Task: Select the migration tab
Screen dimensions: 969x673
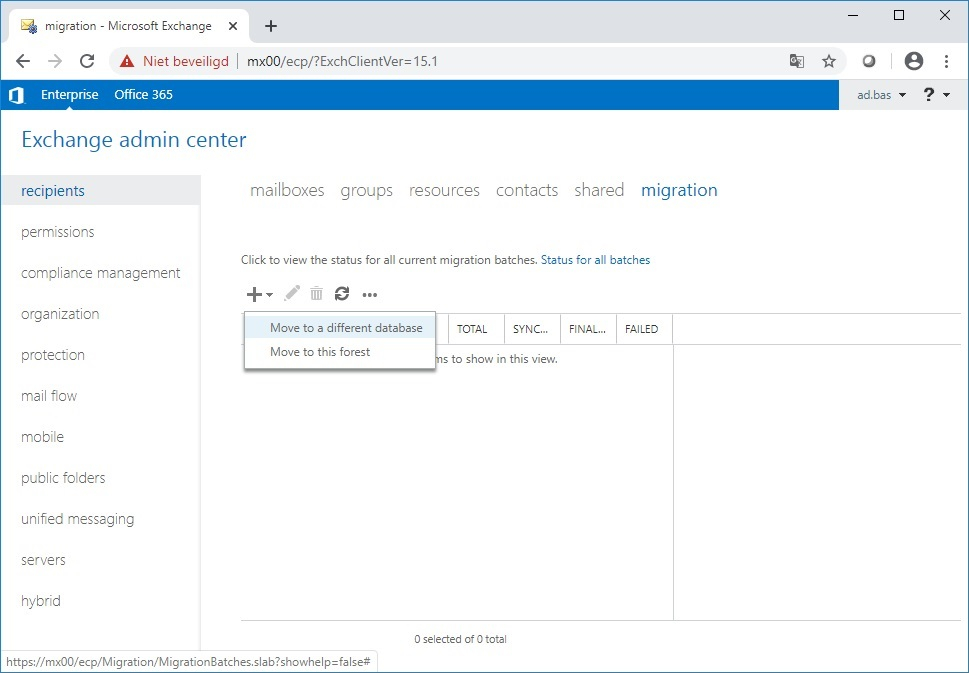Action: (x=679, y=190)
